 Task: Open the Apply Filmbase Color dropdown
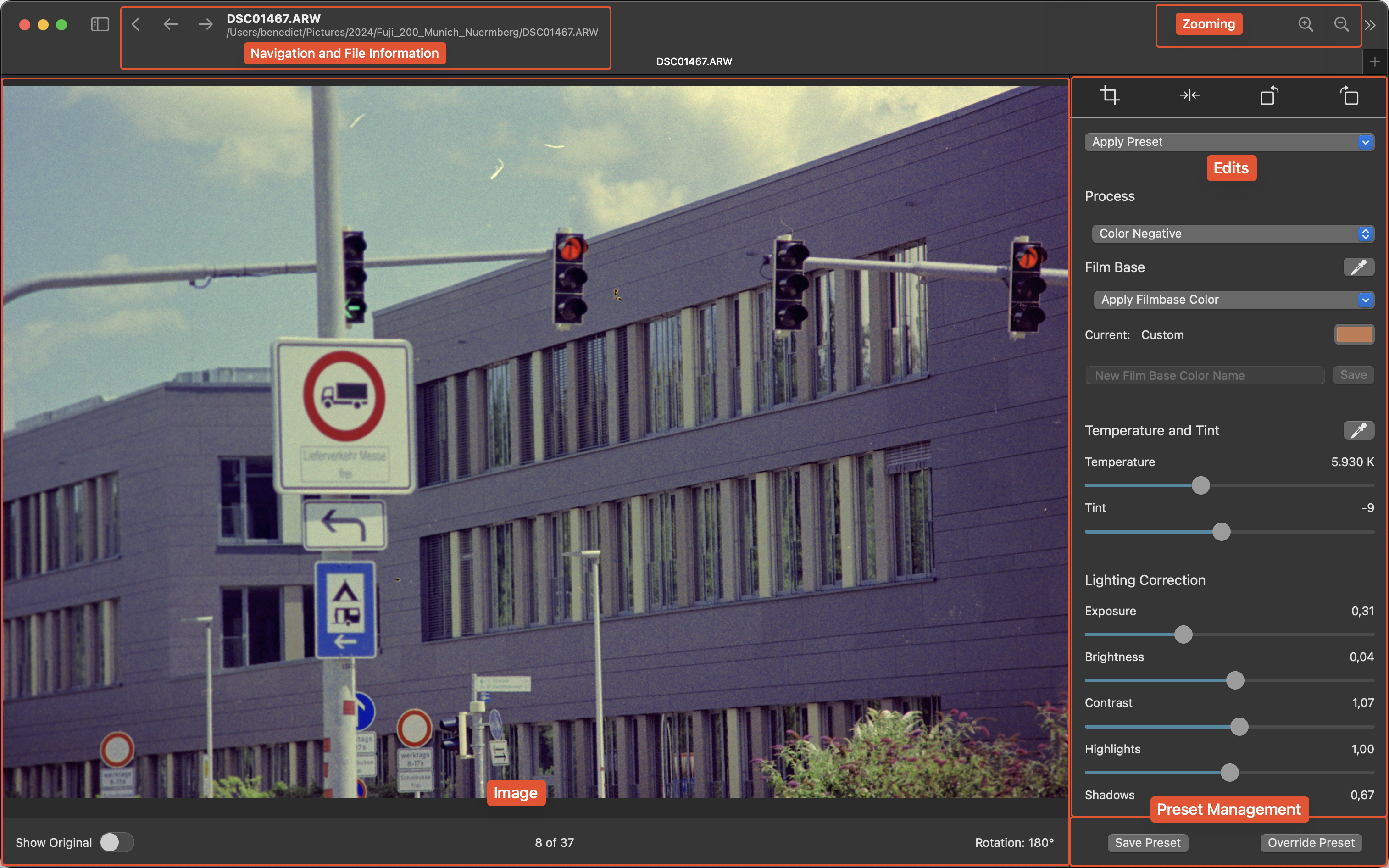point(1233,299)
